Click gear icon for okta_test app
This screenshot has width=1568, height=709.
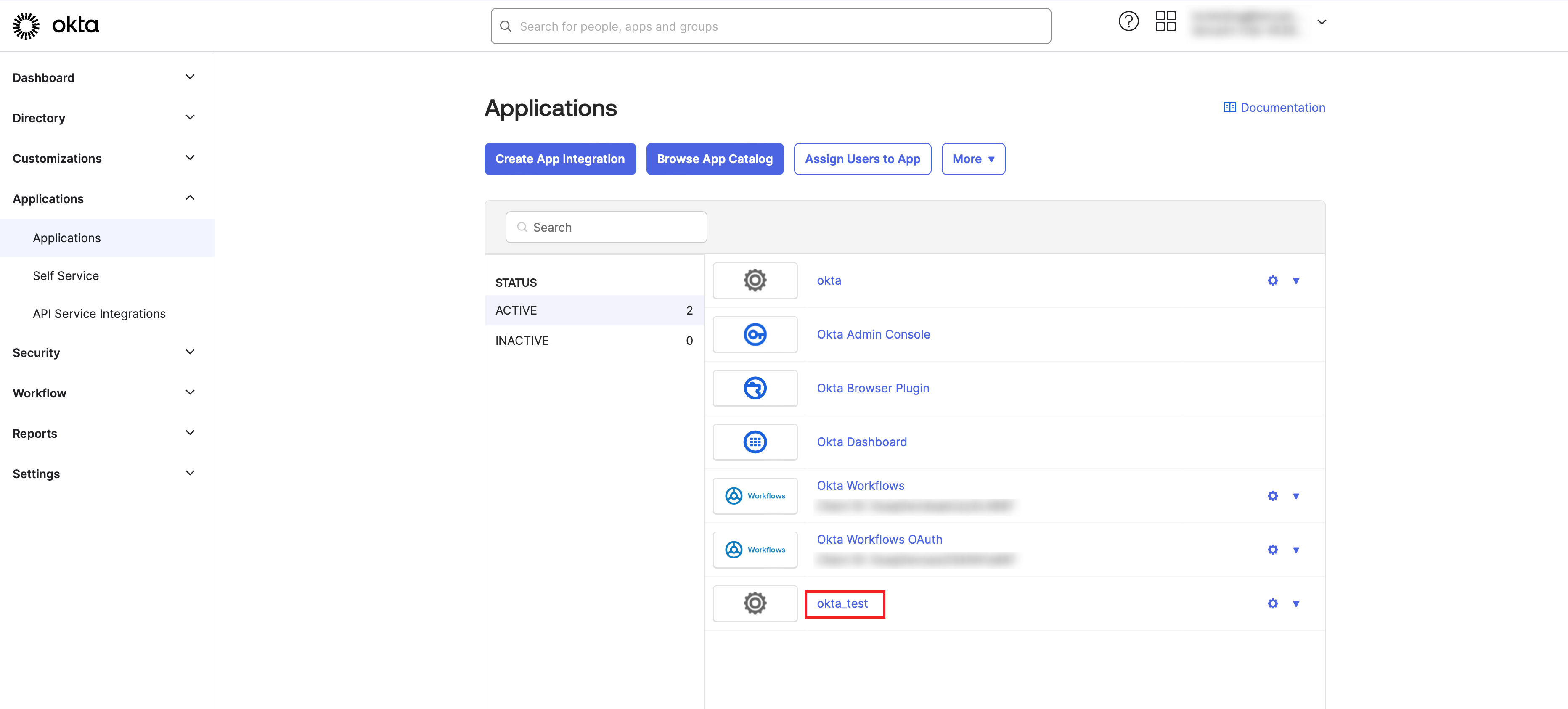[x=1272, y=604]
